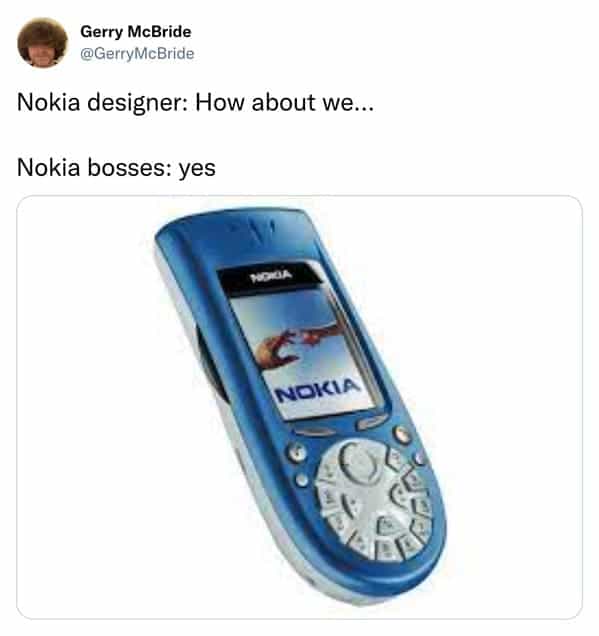Tap the small round button left of keypad

click(302, 480)
